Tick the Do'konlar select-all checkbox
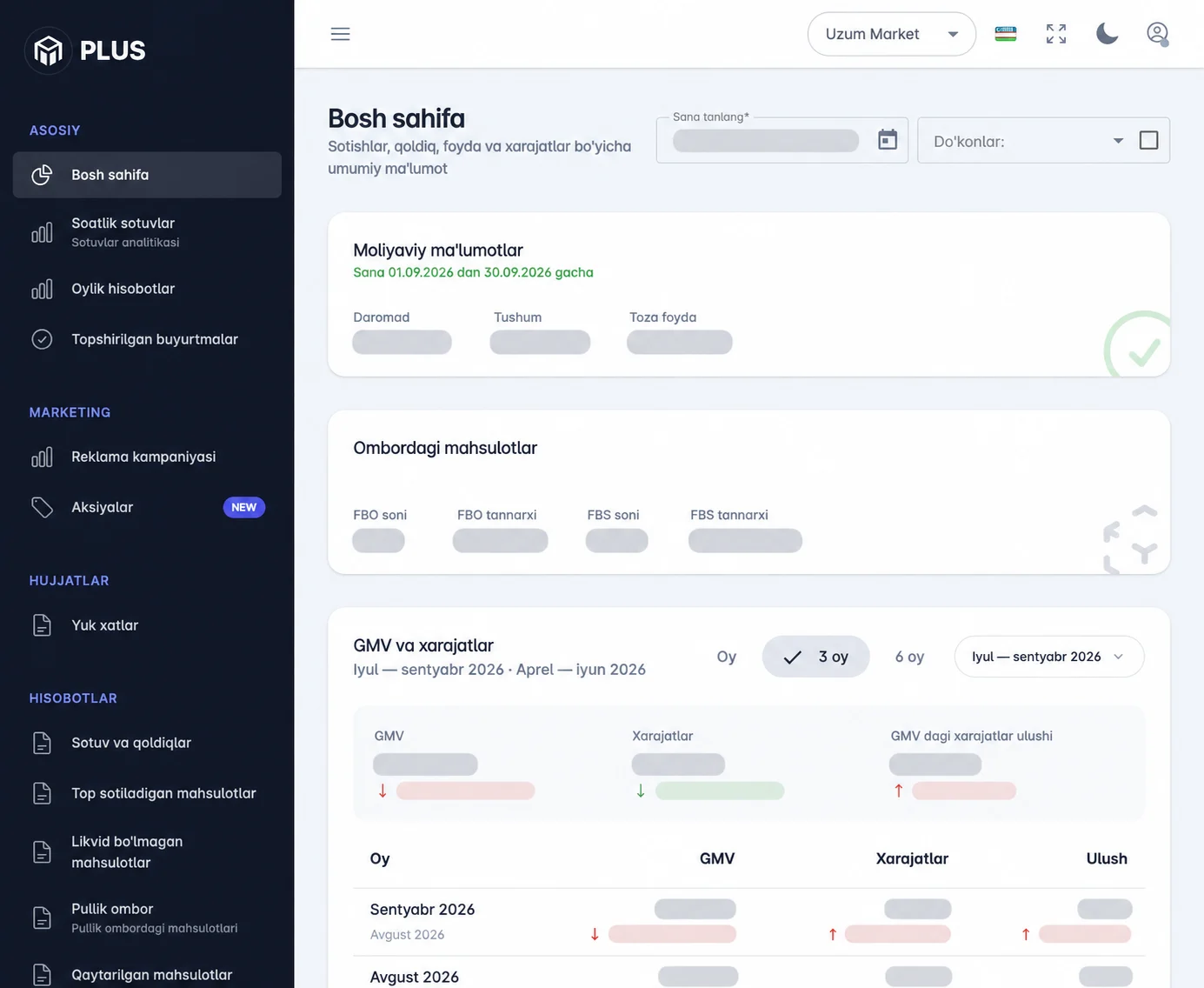Screen dimensions: 1204x988 click(1148, 140)
